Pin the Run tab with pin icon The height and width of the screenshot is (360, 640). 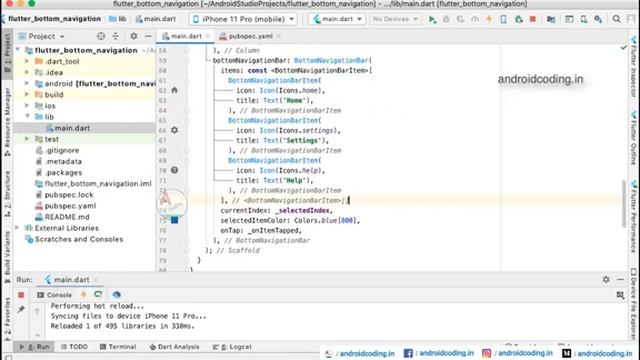click(21, 310)
